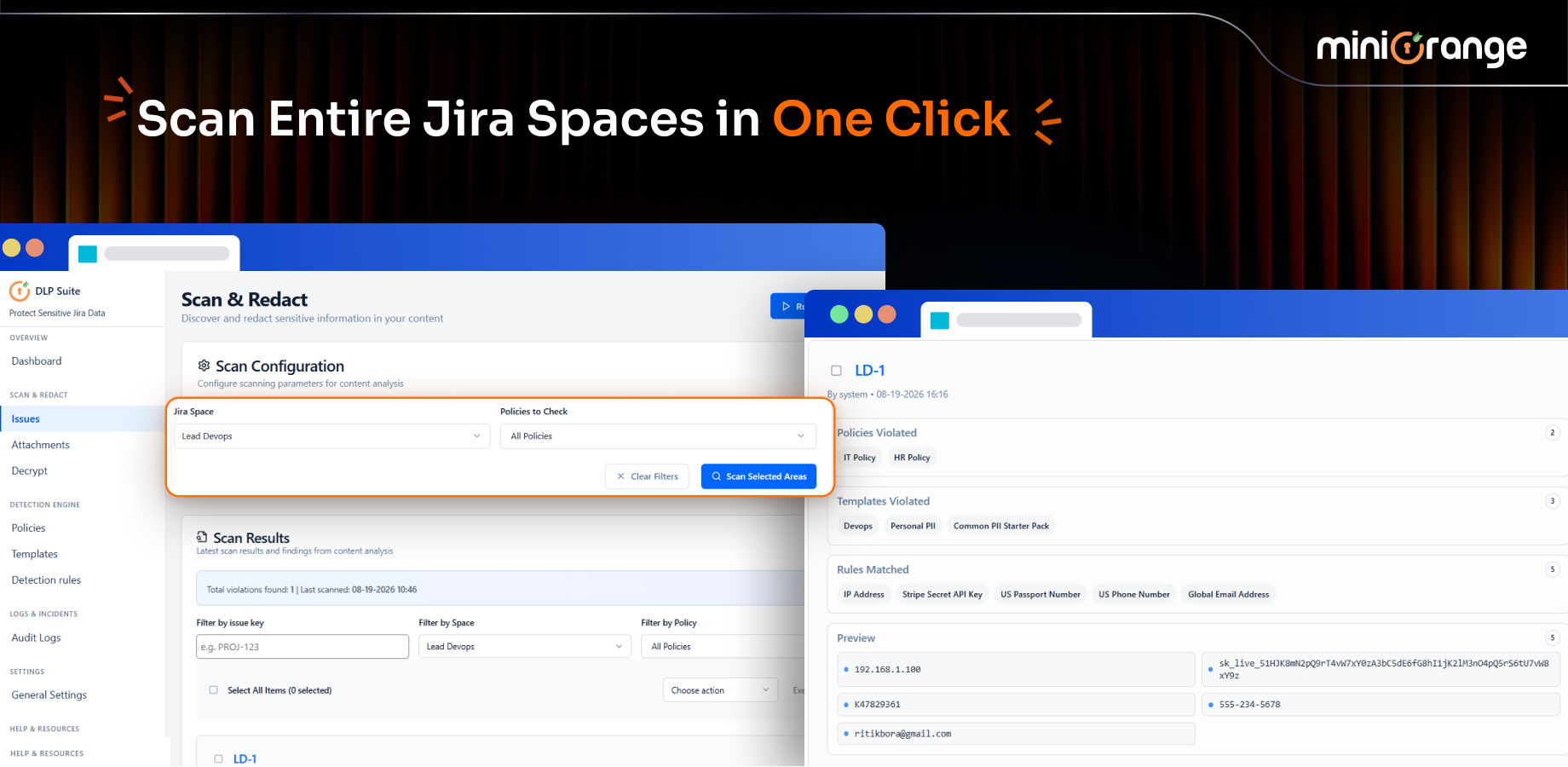The width and height of the screenshot is (1568, 767).
Task: Click the Stripe Secret API Key rule tag
Action: pos(943,595)
